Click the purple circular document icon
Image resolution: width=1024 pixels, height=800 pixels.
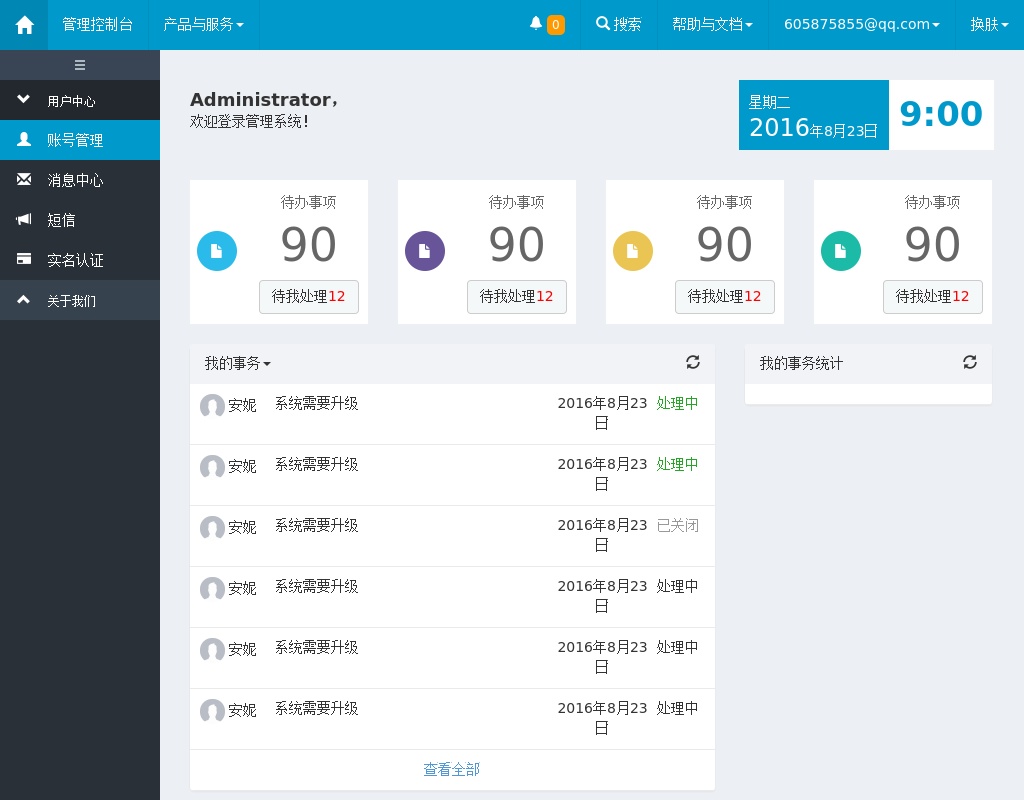pos(425,251)
